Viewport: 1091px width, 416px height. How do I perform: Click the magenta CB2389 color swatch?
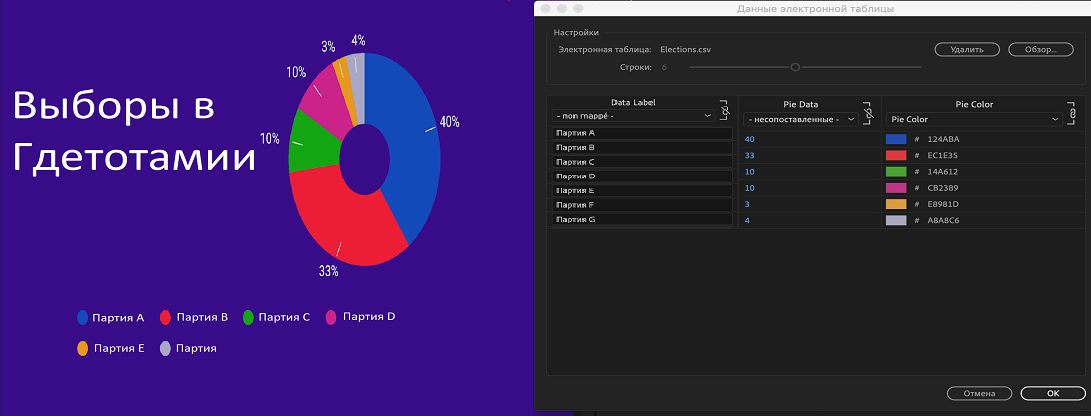[x=895, y=188]
